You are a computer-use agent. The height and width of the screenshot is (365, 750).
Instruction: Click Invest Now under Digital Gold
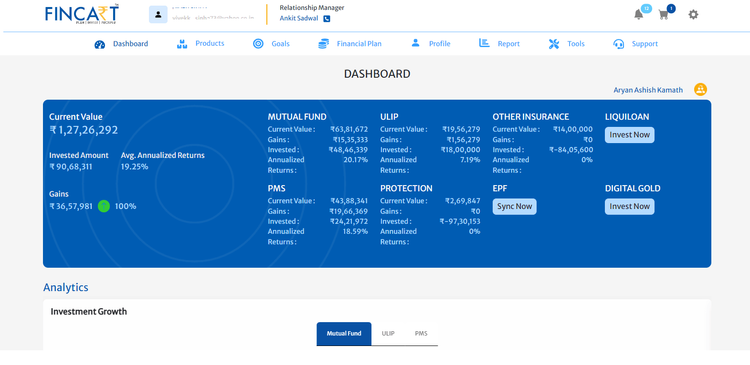point(629,207)
